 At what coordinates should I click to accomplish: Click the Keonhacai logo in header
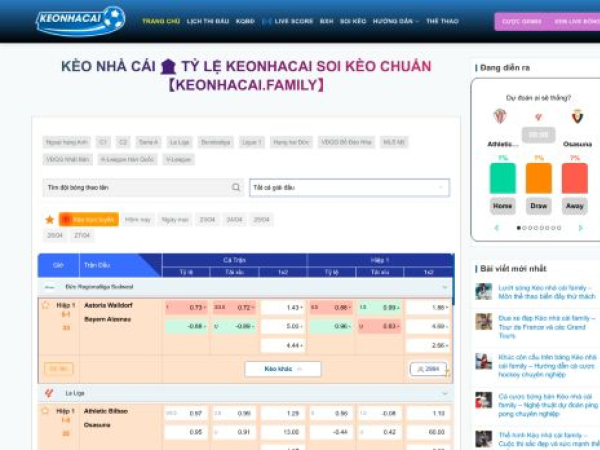pos(80,21)
